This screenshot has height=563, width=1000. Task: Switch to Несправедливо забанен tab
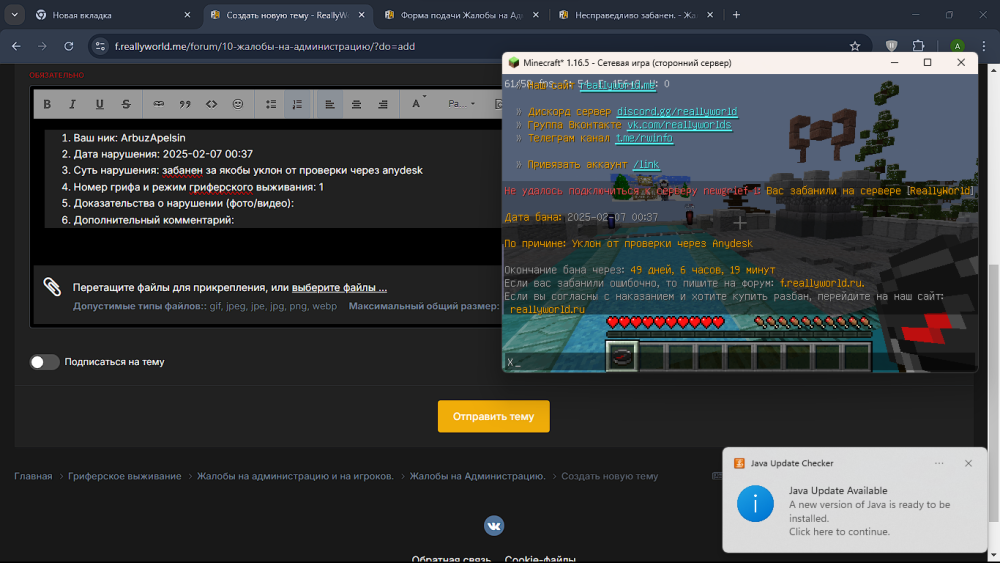point(635,15)
